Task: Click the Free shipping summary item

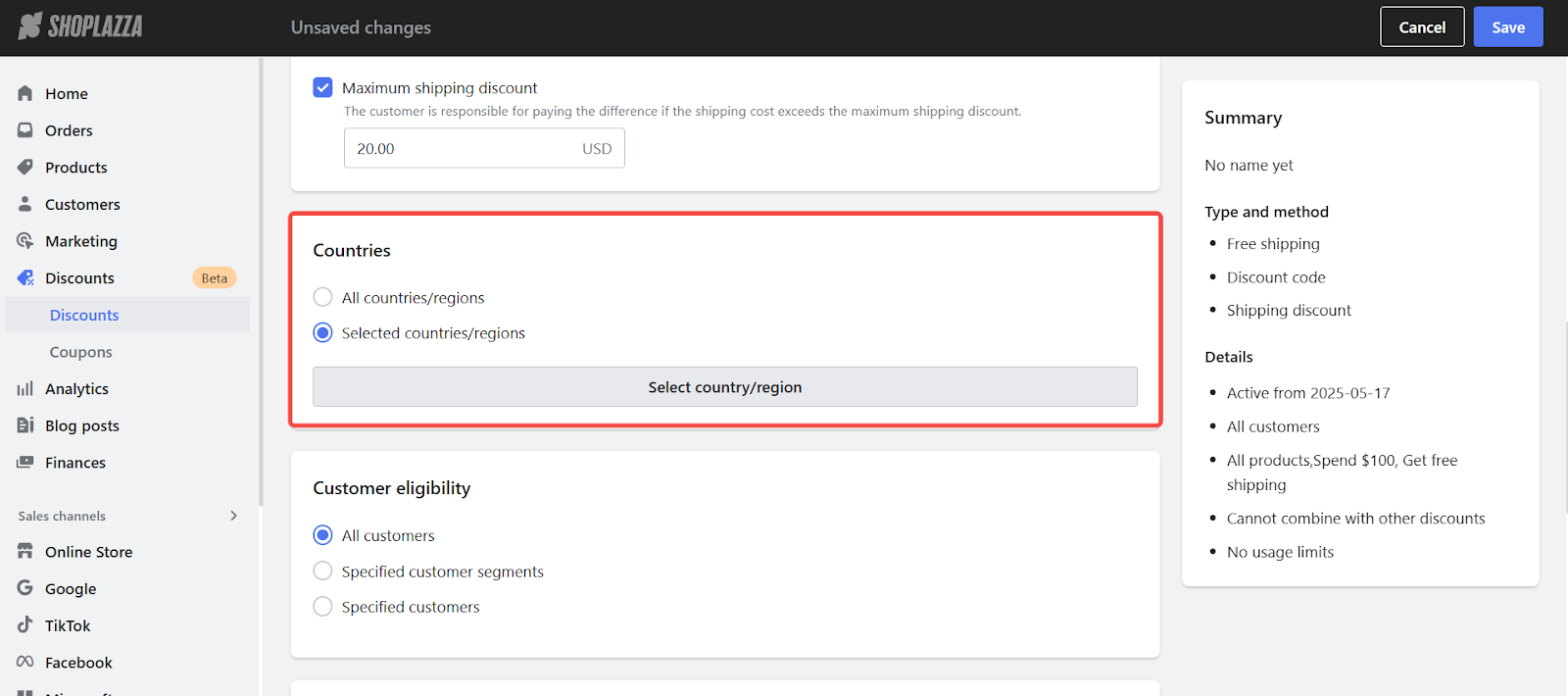Action: pyautogui.click(x=1273, y=244)
